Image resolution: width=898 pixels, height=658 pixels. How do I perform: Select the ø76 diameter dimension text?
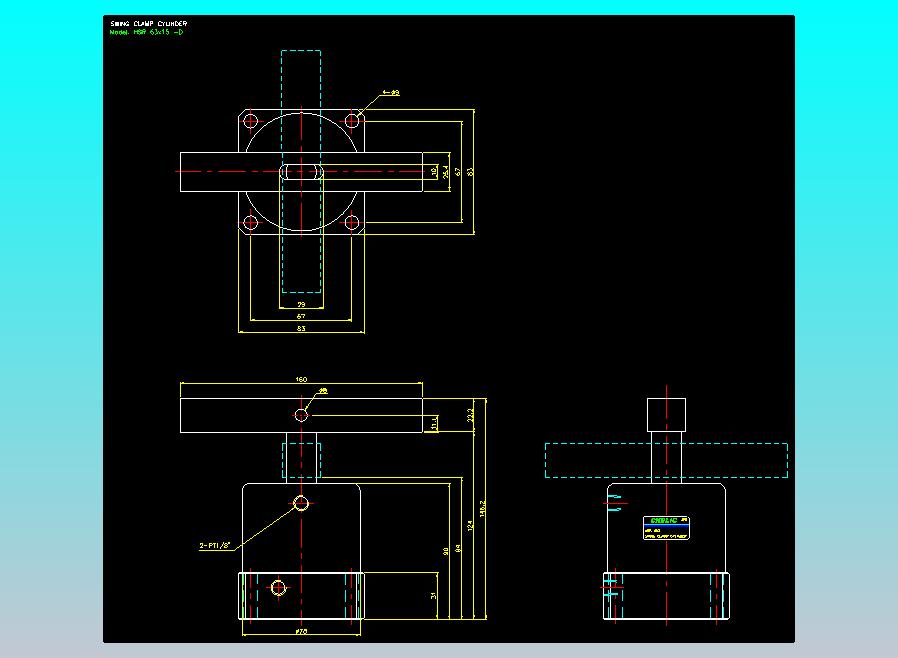300,632
